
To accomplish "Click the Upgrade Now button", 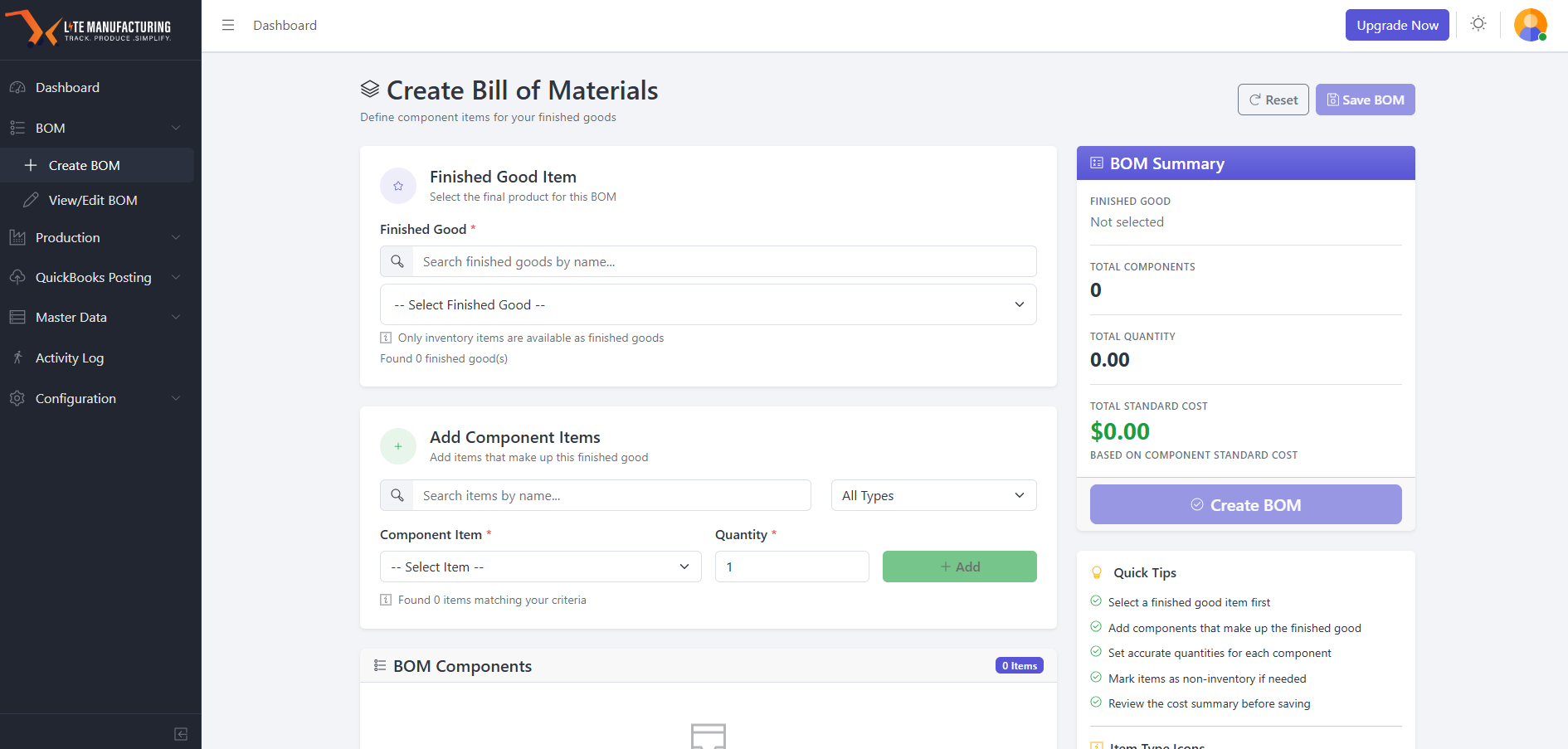I will pos(1397,25).
